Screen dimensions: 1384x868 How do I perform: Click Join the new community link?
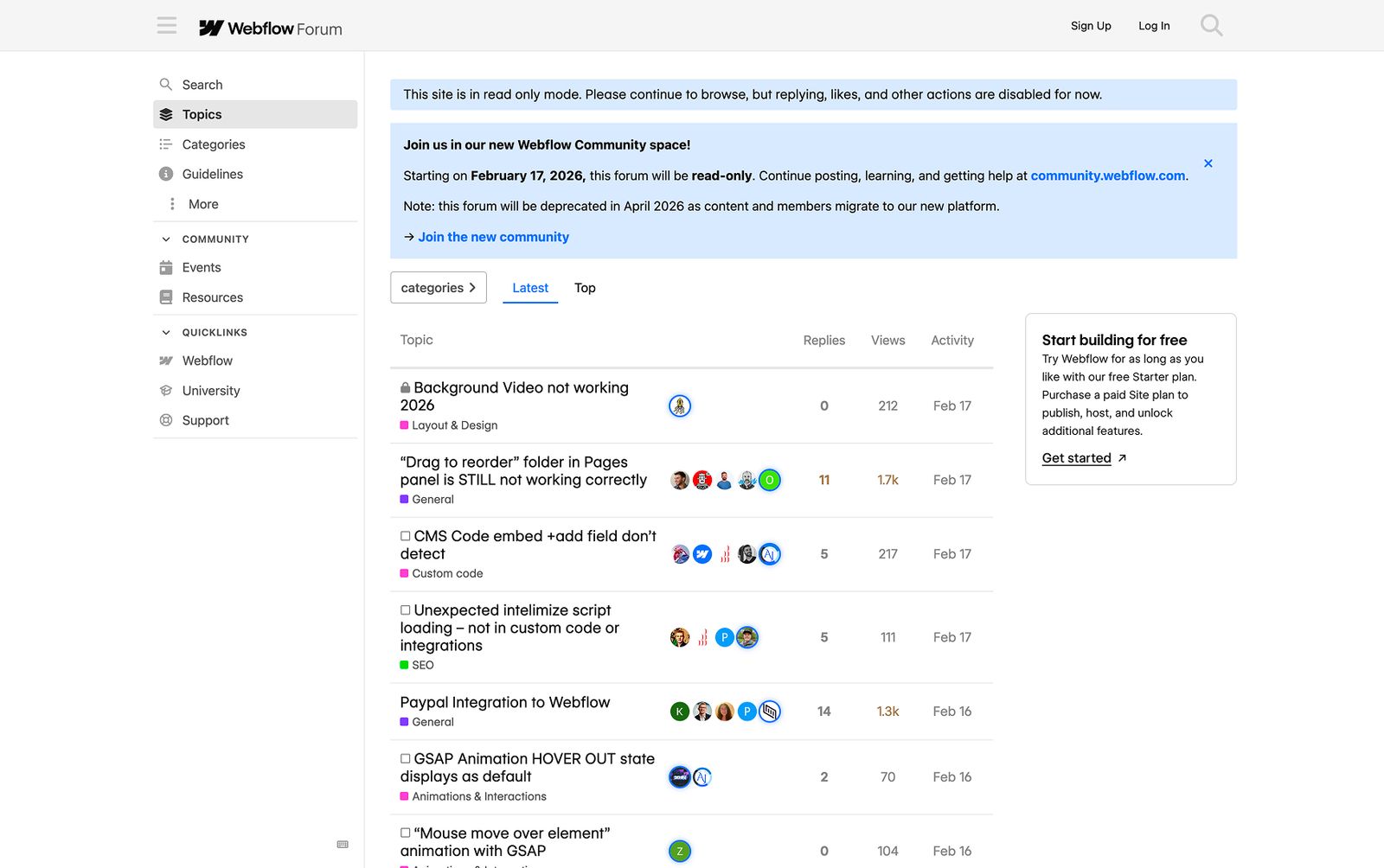(x=493, y=237)
